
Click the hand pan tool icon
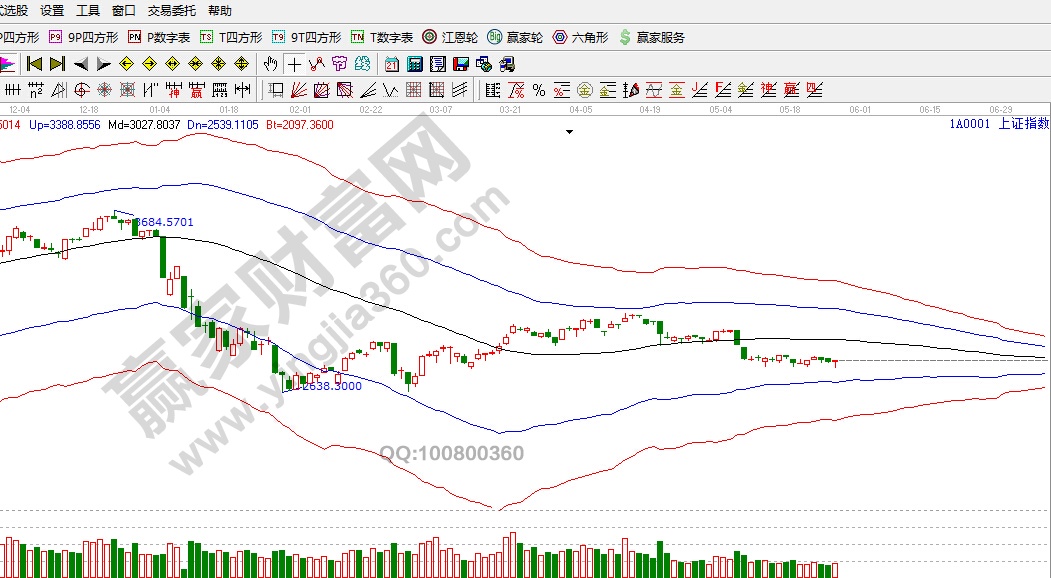[270, 64]
